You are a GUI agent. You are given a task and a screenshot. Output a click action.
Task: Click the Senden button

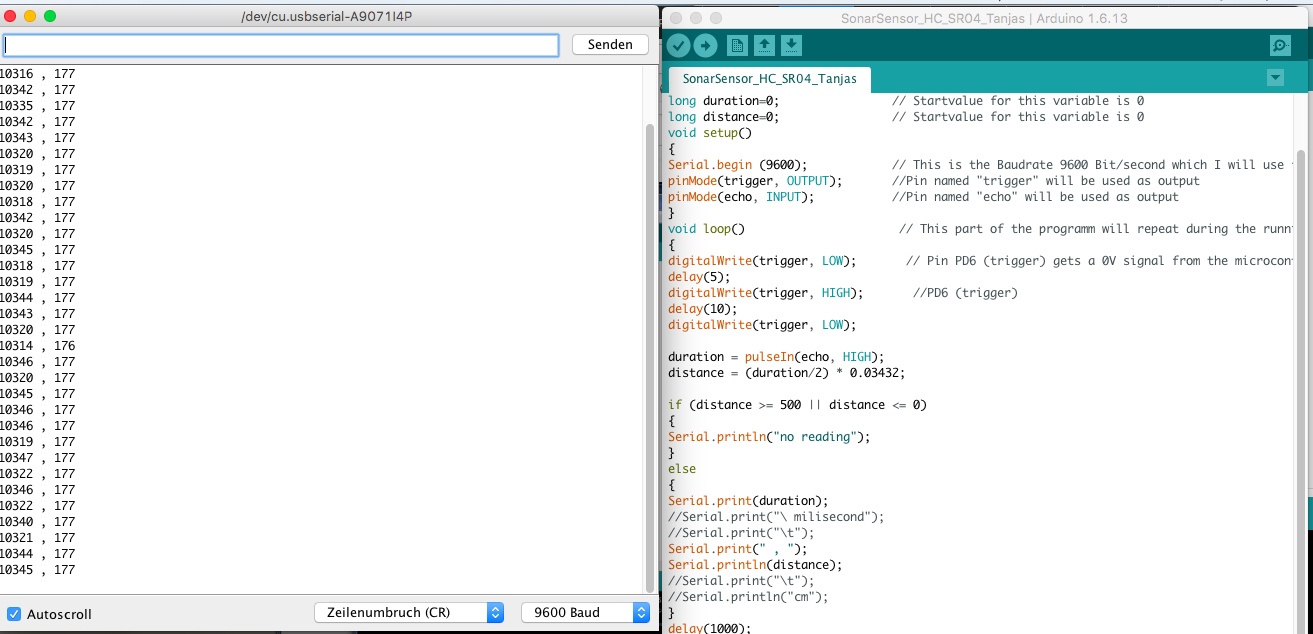click(610, 45)
